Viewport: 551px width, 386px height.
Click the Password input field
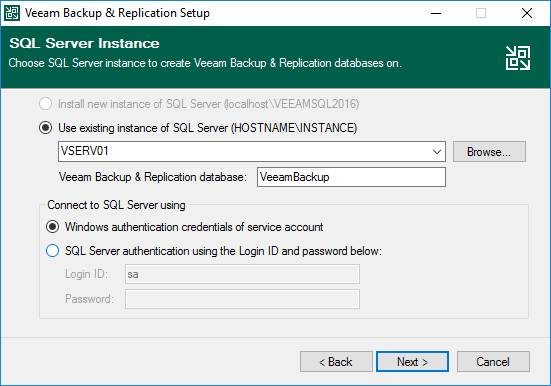242,299
